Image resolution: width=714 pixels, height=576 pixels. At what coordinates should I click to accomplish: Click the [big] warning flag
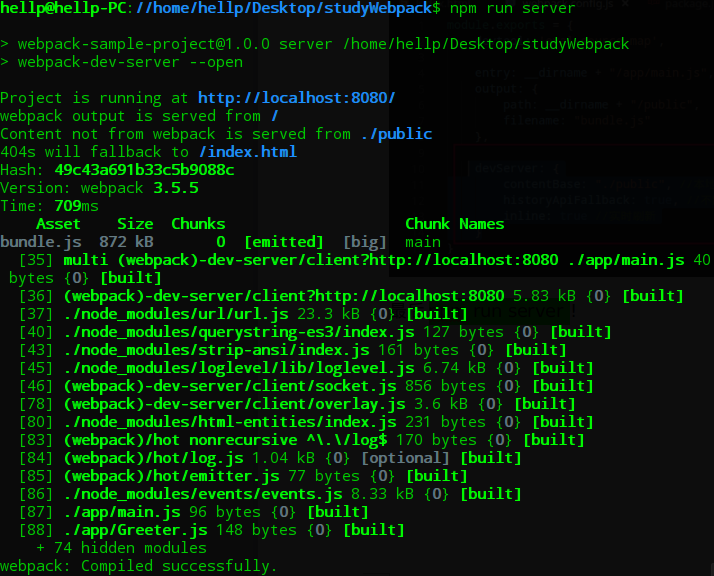point(365,242)
